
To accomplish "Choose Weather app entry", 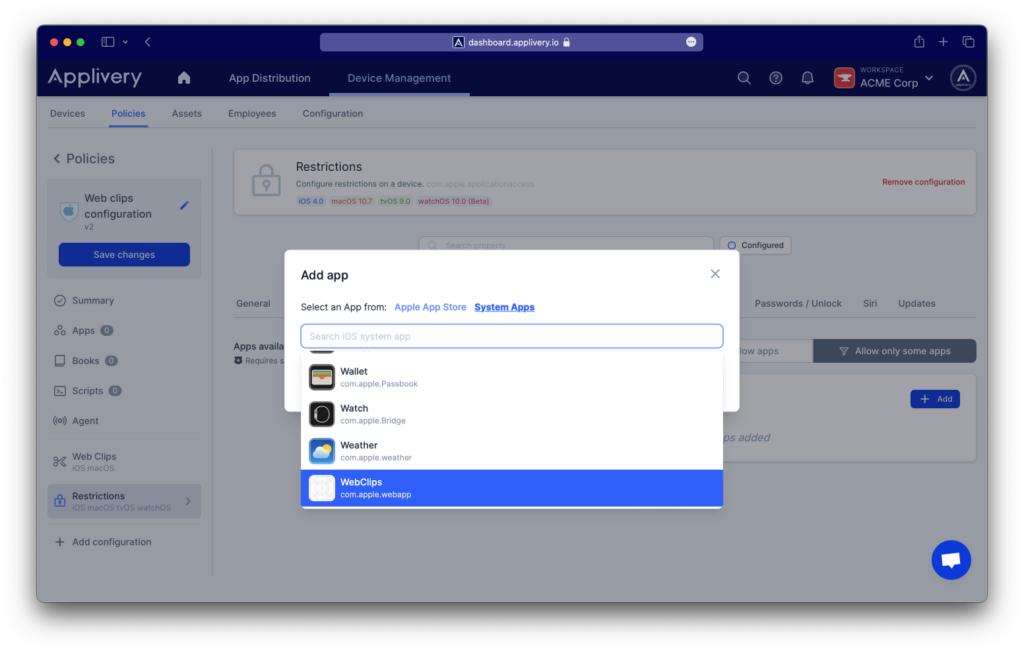I will click(511, 451).
